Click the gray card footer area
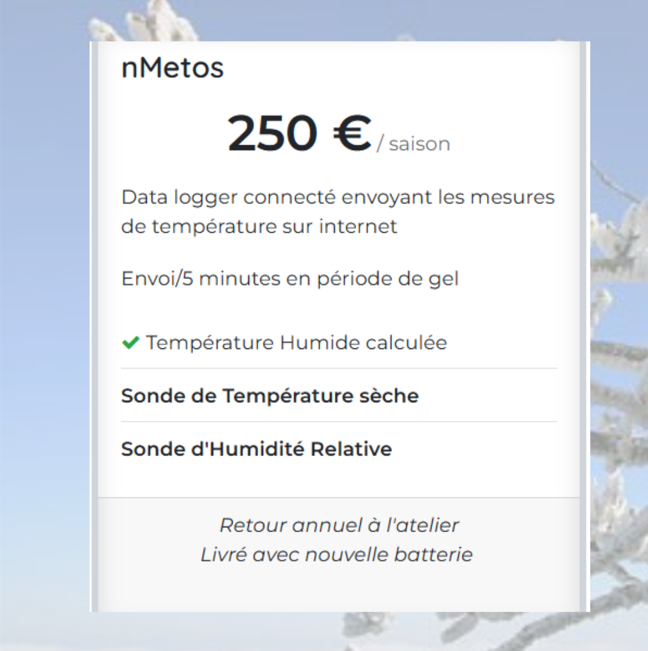The width and height of the screenshot is (648, 651). [339, 554]
